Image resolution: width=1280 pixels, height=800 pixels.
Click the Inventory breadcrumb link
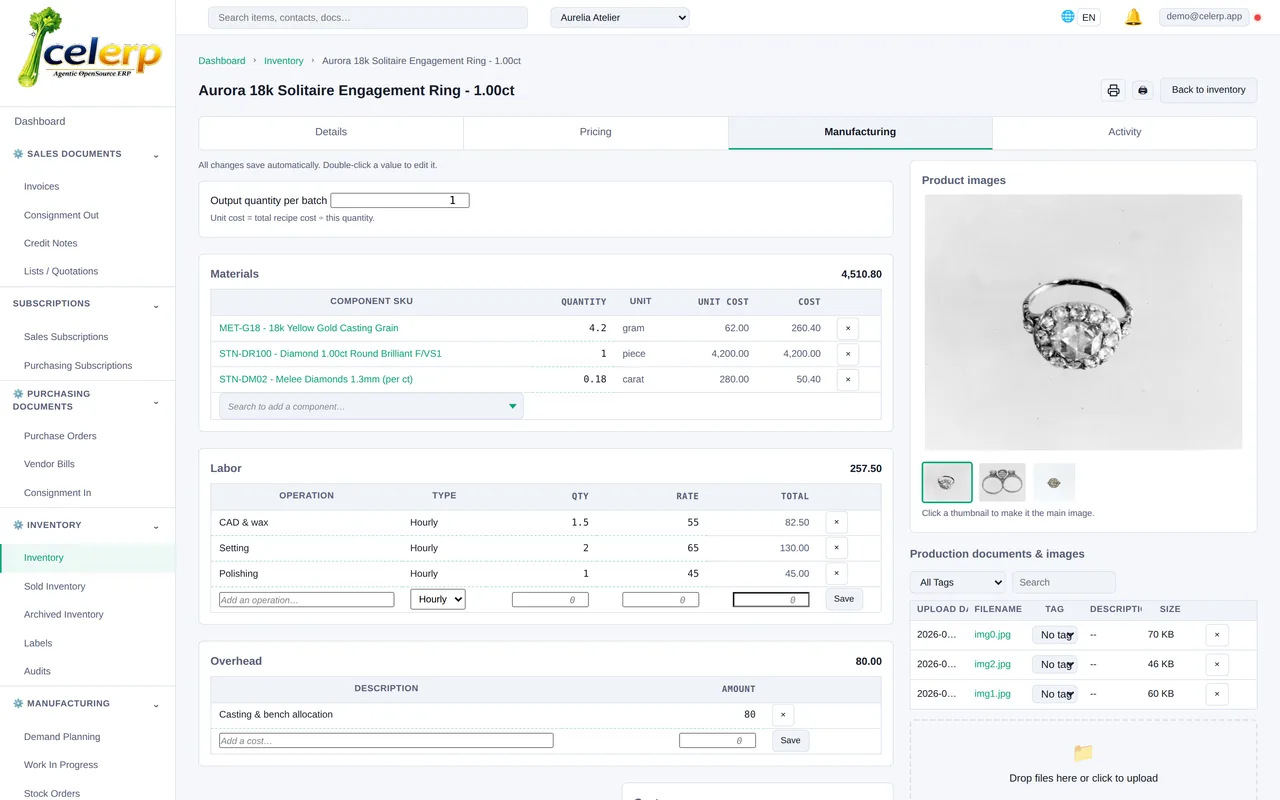coord(284,61)
